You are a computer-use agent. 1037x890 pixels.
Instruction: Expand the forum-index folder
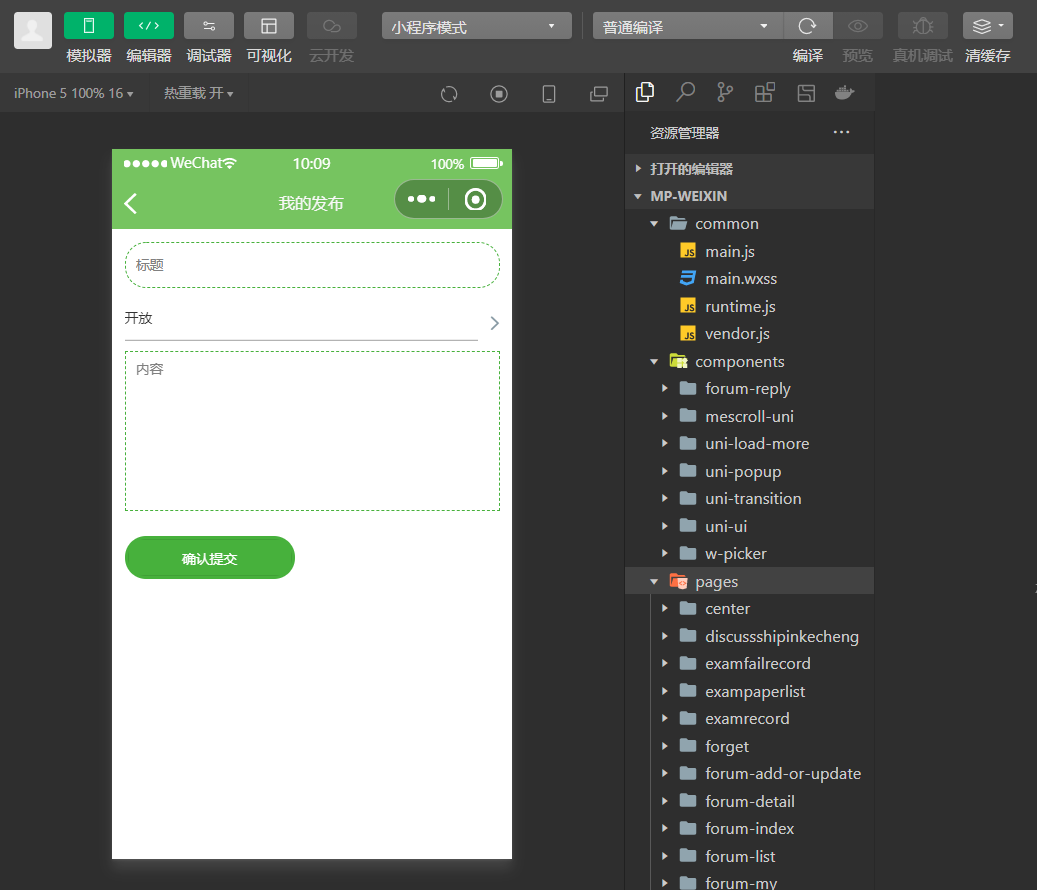pos(749,828)
